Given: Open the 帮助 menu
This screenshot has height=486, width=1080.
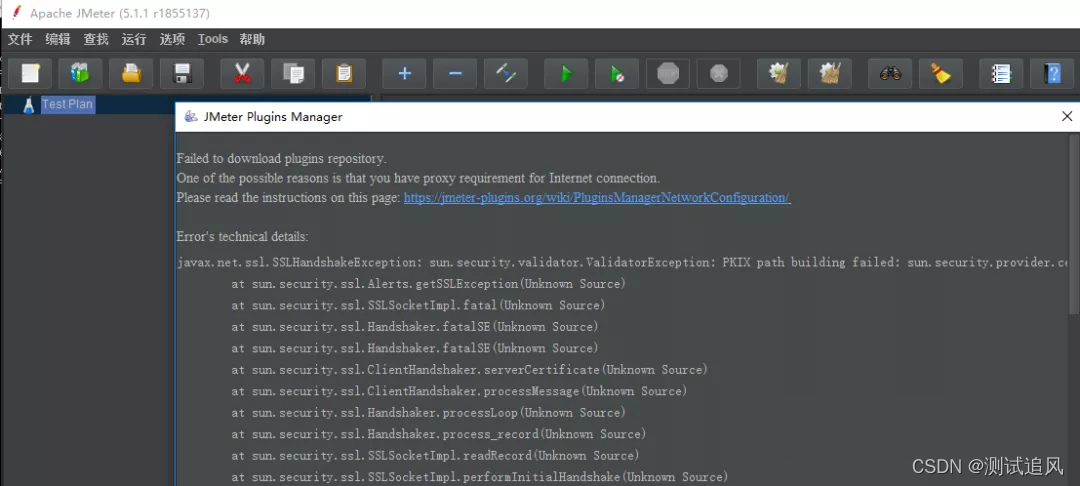Looking at the screenshot, I should tap(252, 39).
